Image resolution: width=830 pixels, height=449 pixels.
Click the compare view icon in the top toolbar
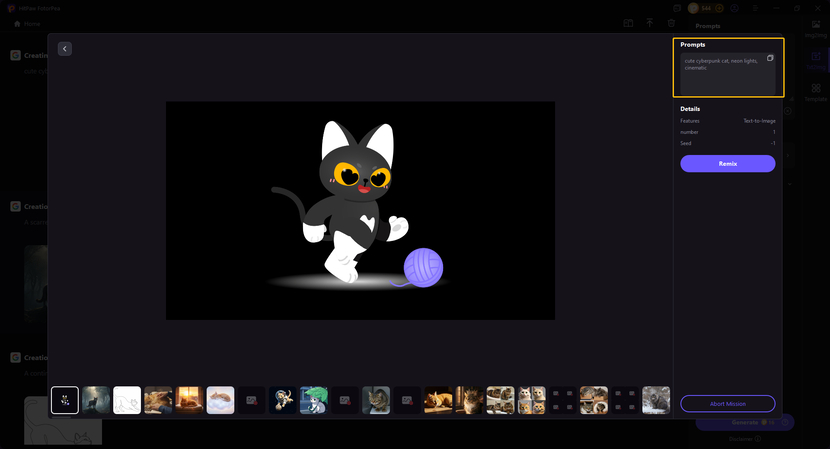tap(628, 23)
